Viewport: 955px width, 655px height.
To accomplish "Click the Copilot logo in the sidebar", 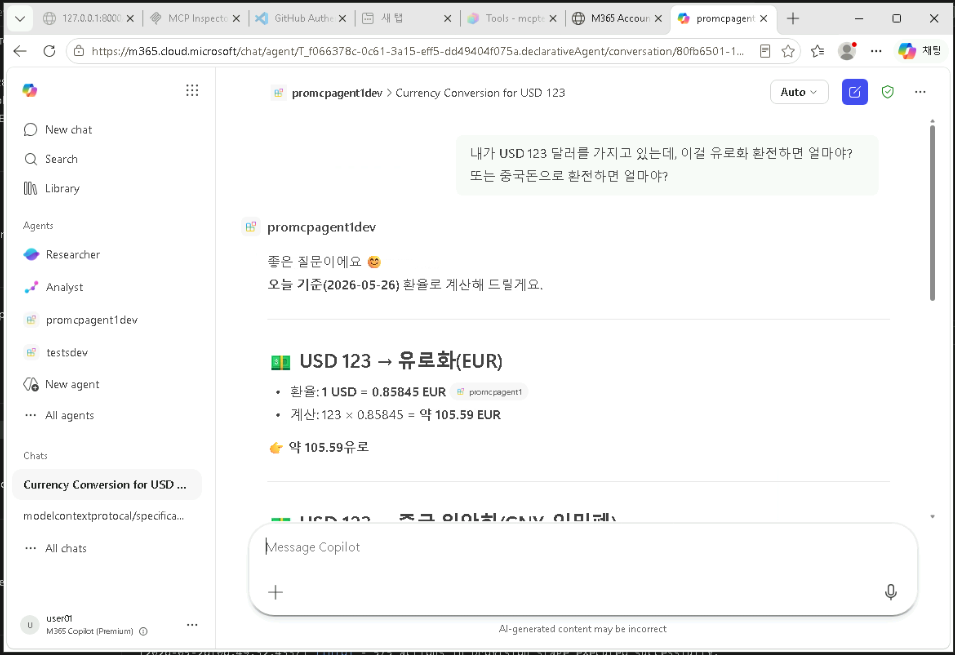I will [x=30, y=91].
